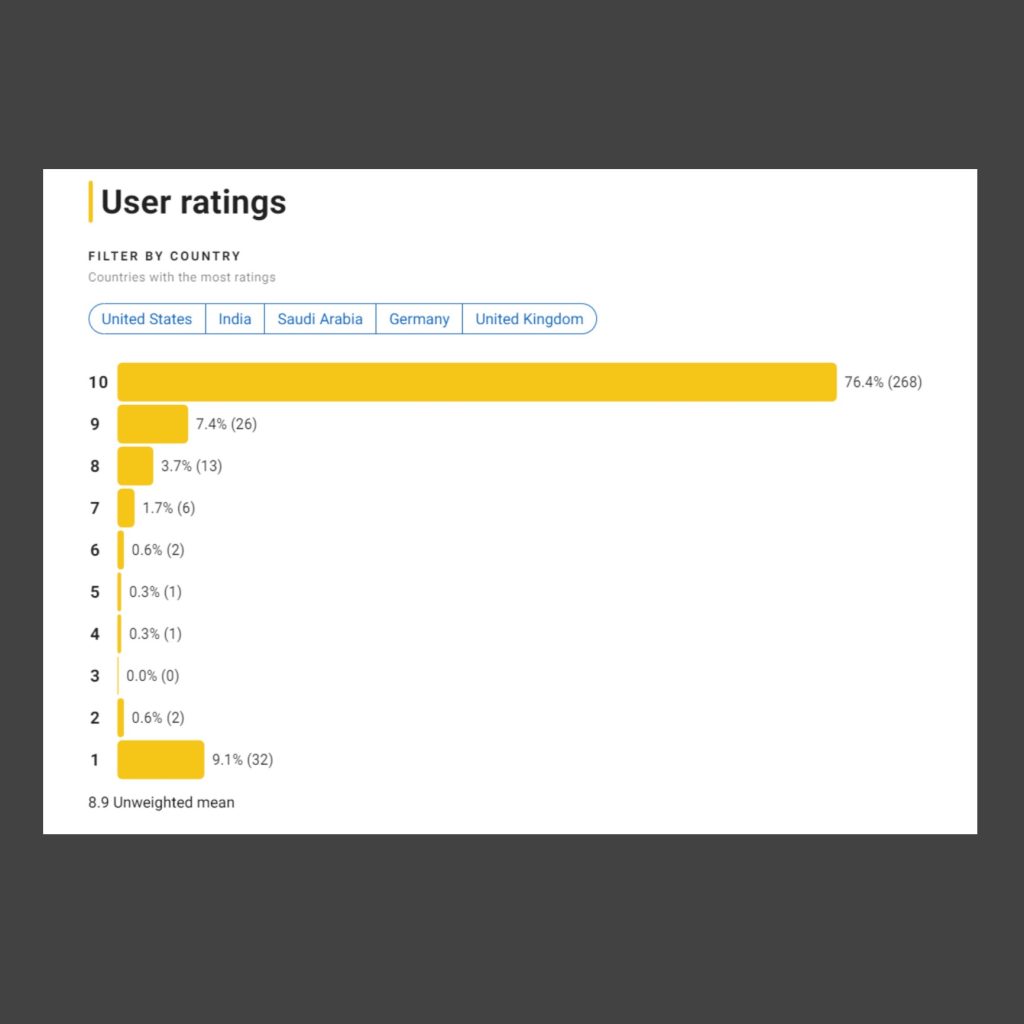Screen dimensions: 1024x1024
Task: Select the India country filter
Action: click(x=235, y=319)
